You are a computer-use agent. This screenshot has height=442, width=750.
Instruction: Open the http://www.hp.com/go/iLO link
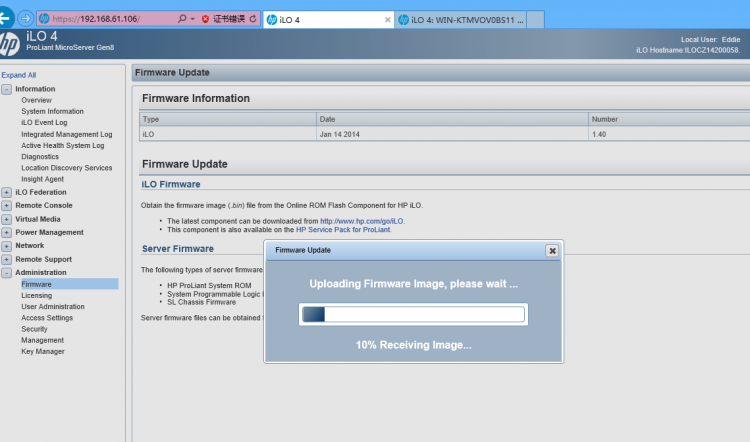coord(362,221)
